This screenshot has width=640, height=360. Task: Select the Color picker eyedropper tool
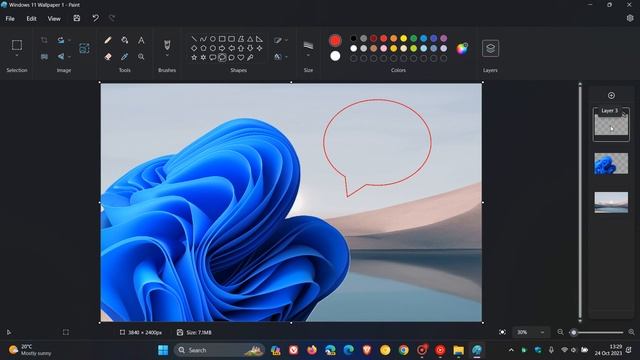click(x=124, y=57)
